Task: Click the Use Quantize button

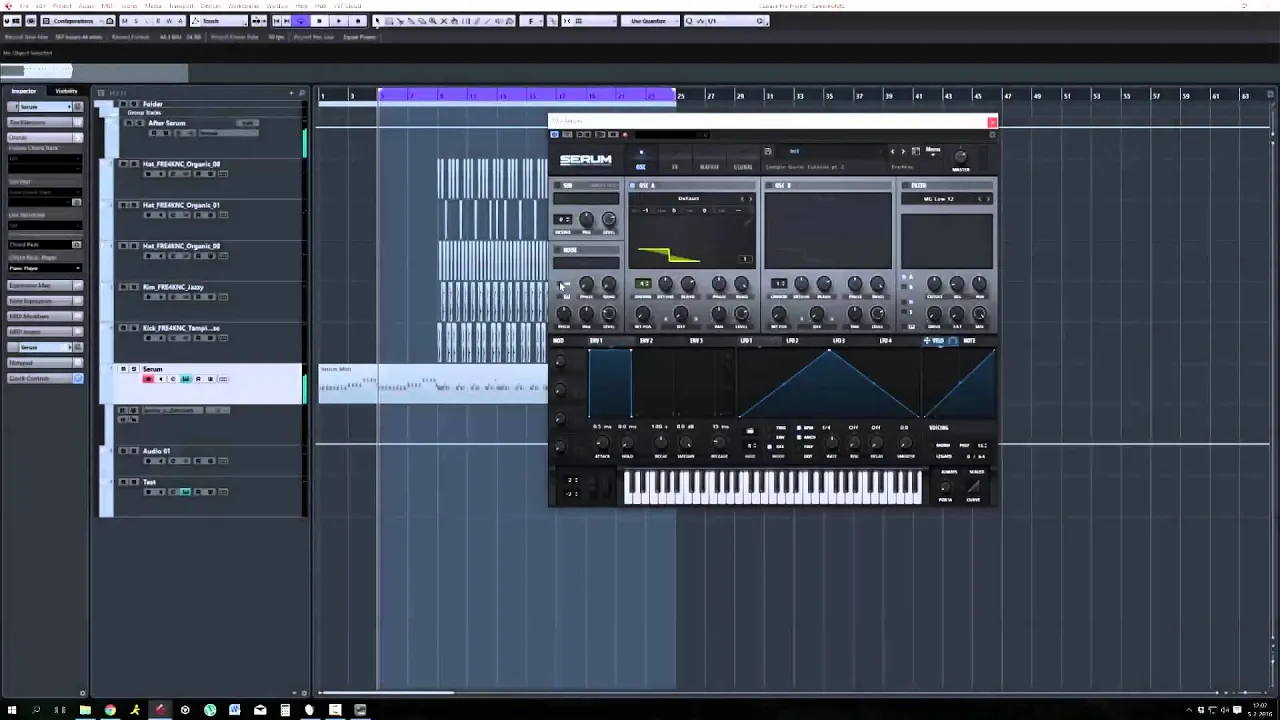Action: point(648,21)
